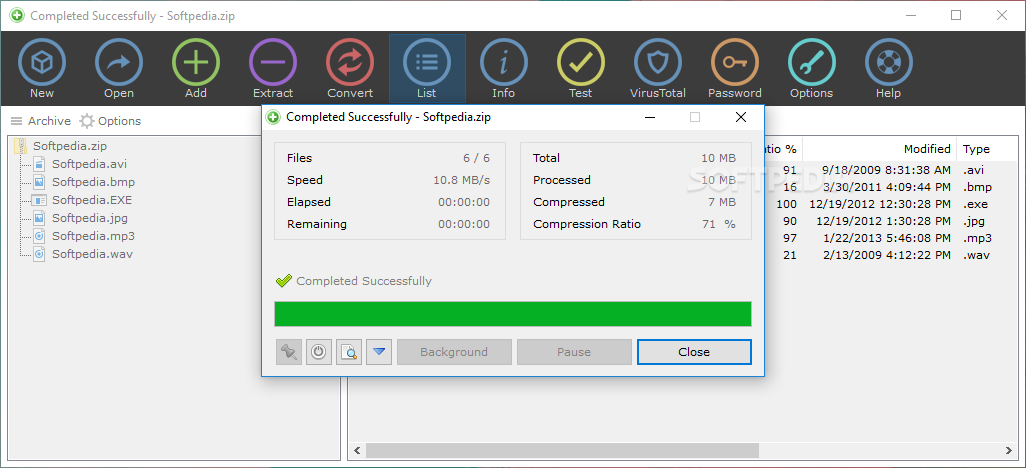Click the .wav type cell
Screen dimensions: 1026x468
click(976, 255)
